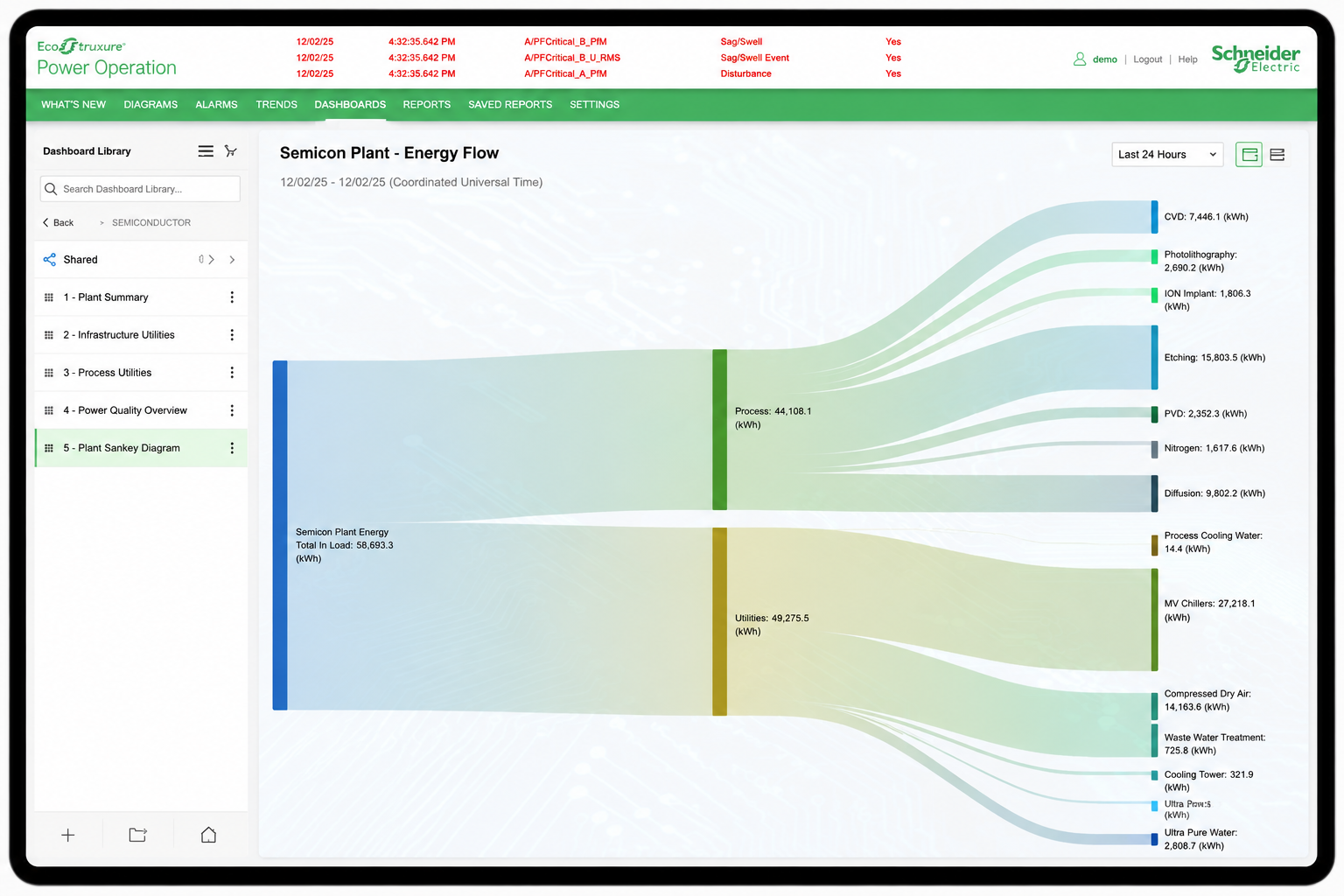1344x896 pixels.
Task: Click the grid icon beside 2 - Infrastructure Utilities
Action: [49, 335]
